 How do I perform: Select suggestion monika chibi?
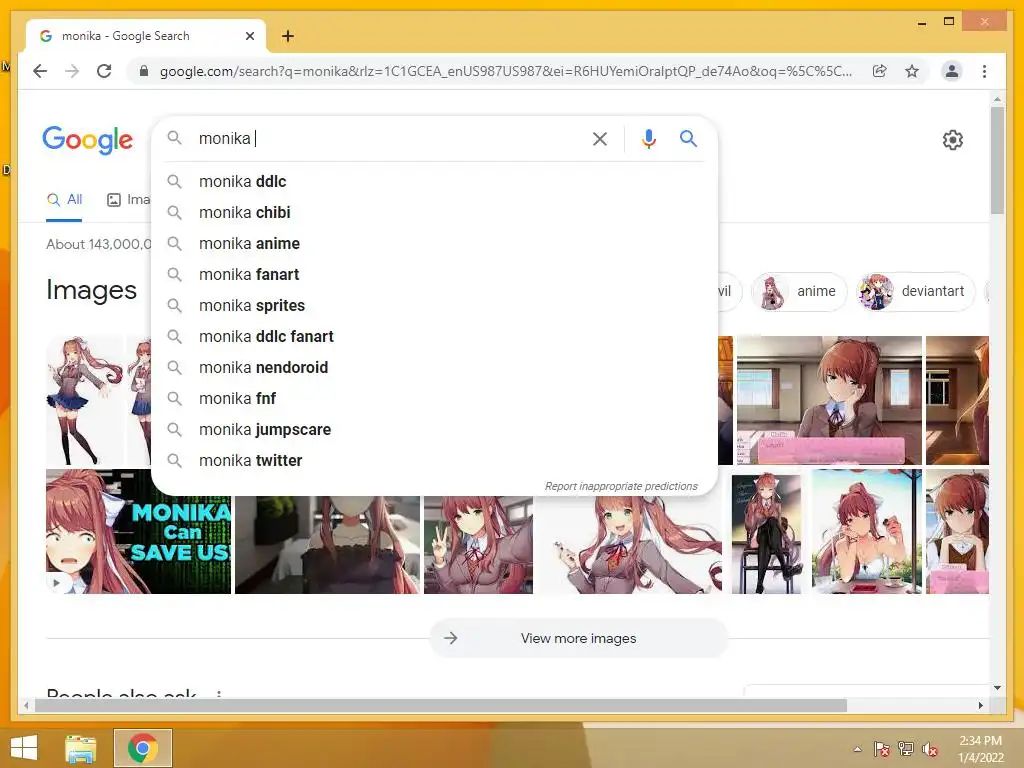(434, 212)
